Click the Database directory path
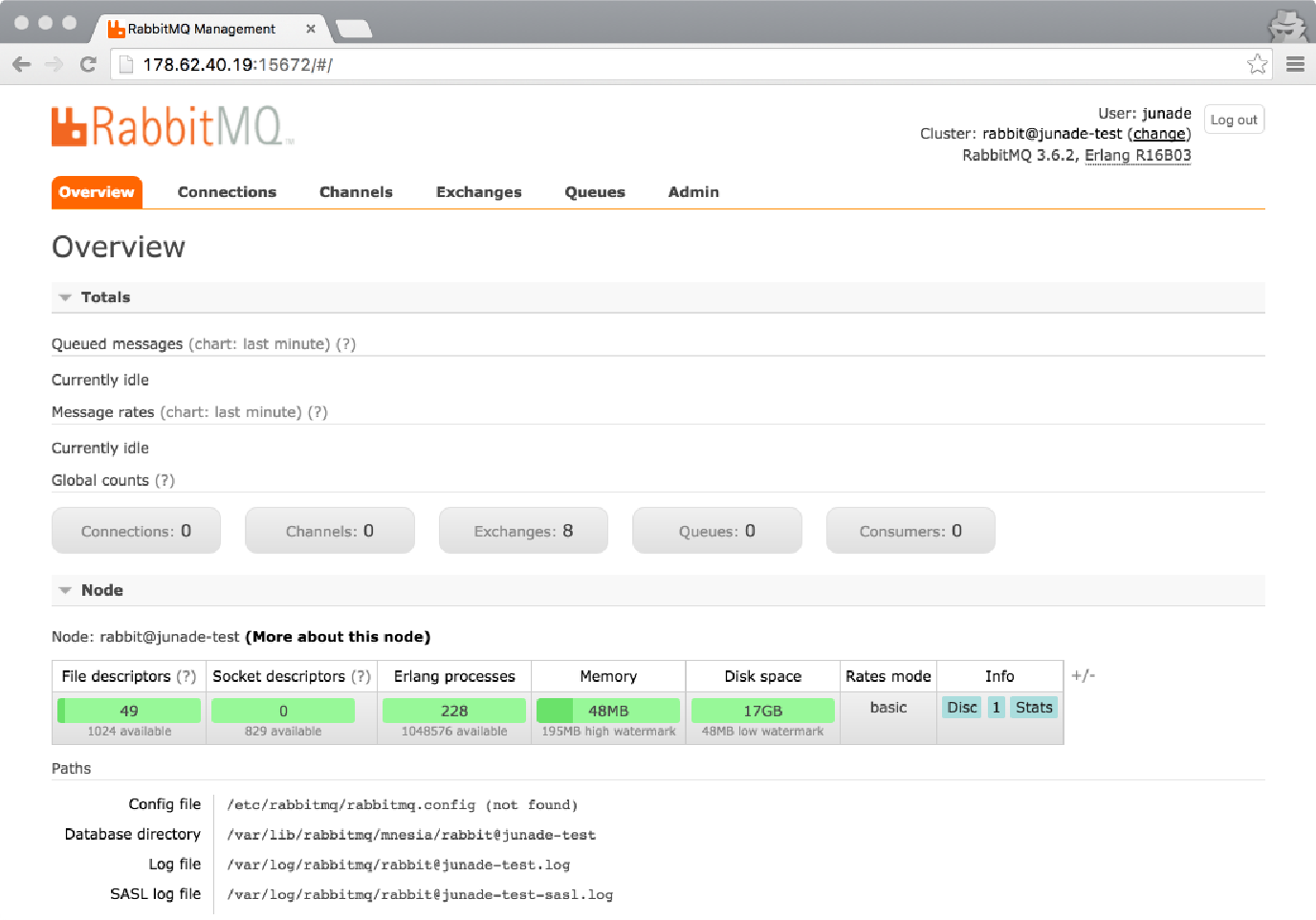Image resolution: width=1316 pixels, height=920 pixels. (411, 835)
